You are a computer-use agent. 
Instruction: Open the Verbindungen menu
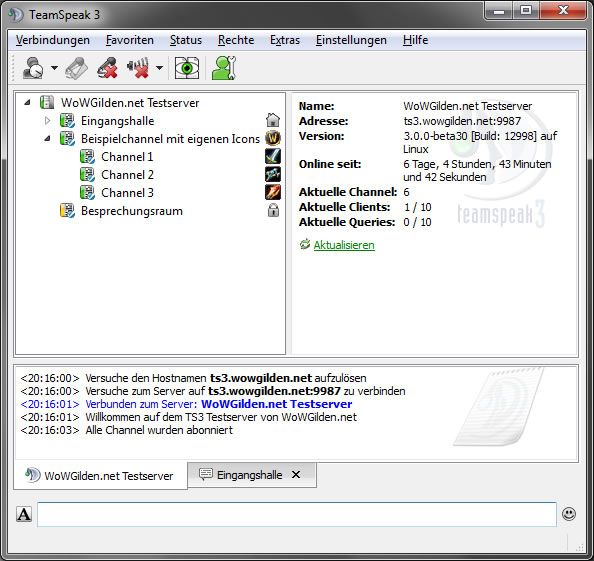(53, 40)
